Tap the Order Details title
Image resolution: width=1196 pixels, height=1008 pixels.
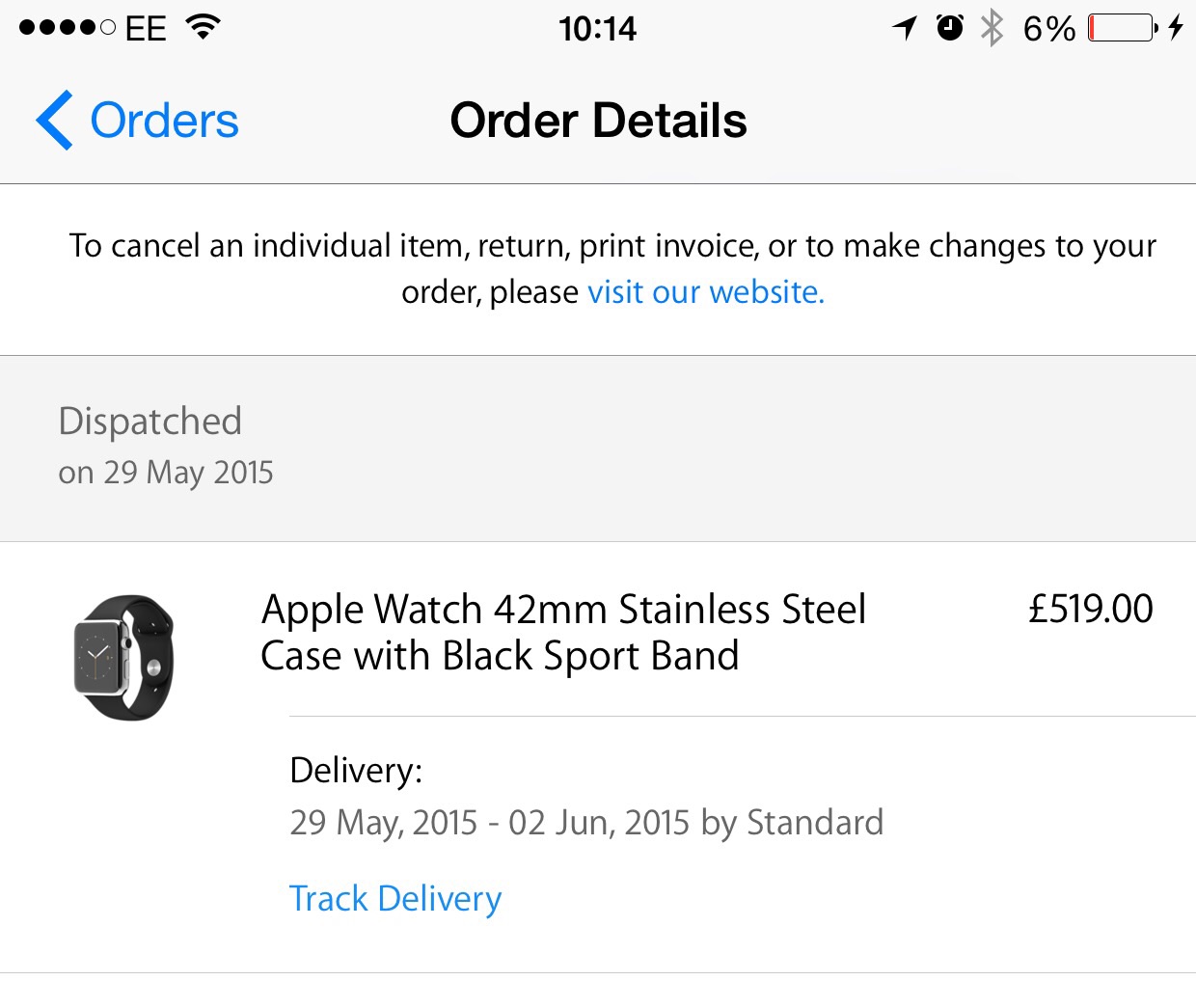point(598,121)
